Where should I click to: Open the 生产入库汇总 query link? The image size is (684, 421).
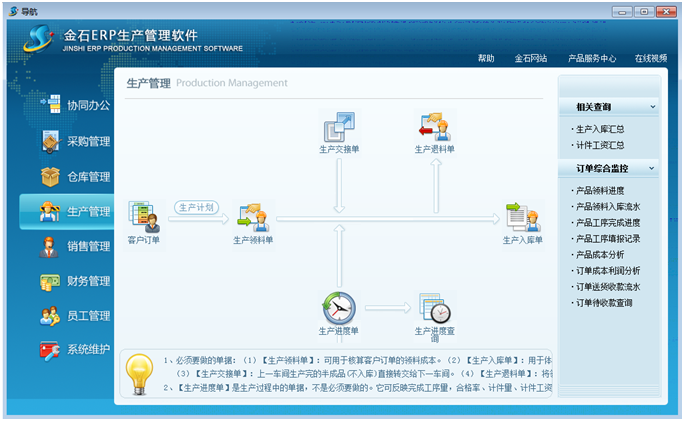600,129
